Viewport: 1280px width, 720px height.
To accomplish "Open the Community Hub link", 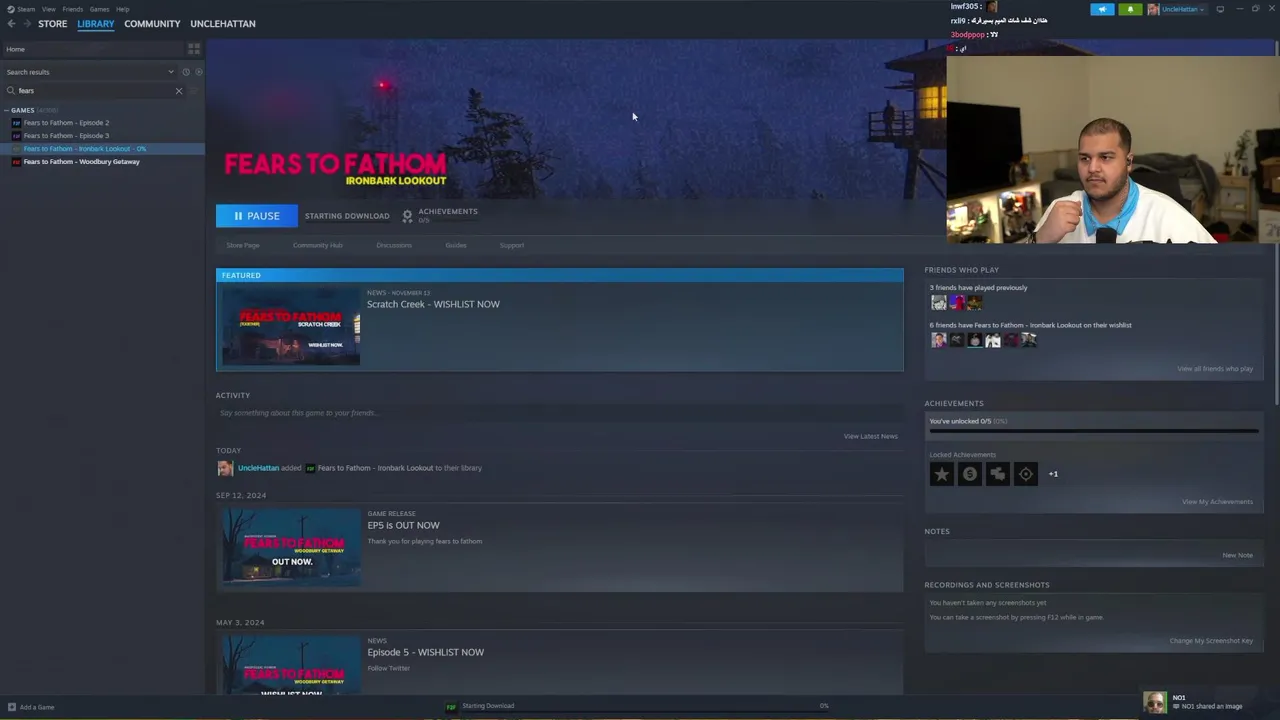I will pyautogui.click(x=318, y=245).
